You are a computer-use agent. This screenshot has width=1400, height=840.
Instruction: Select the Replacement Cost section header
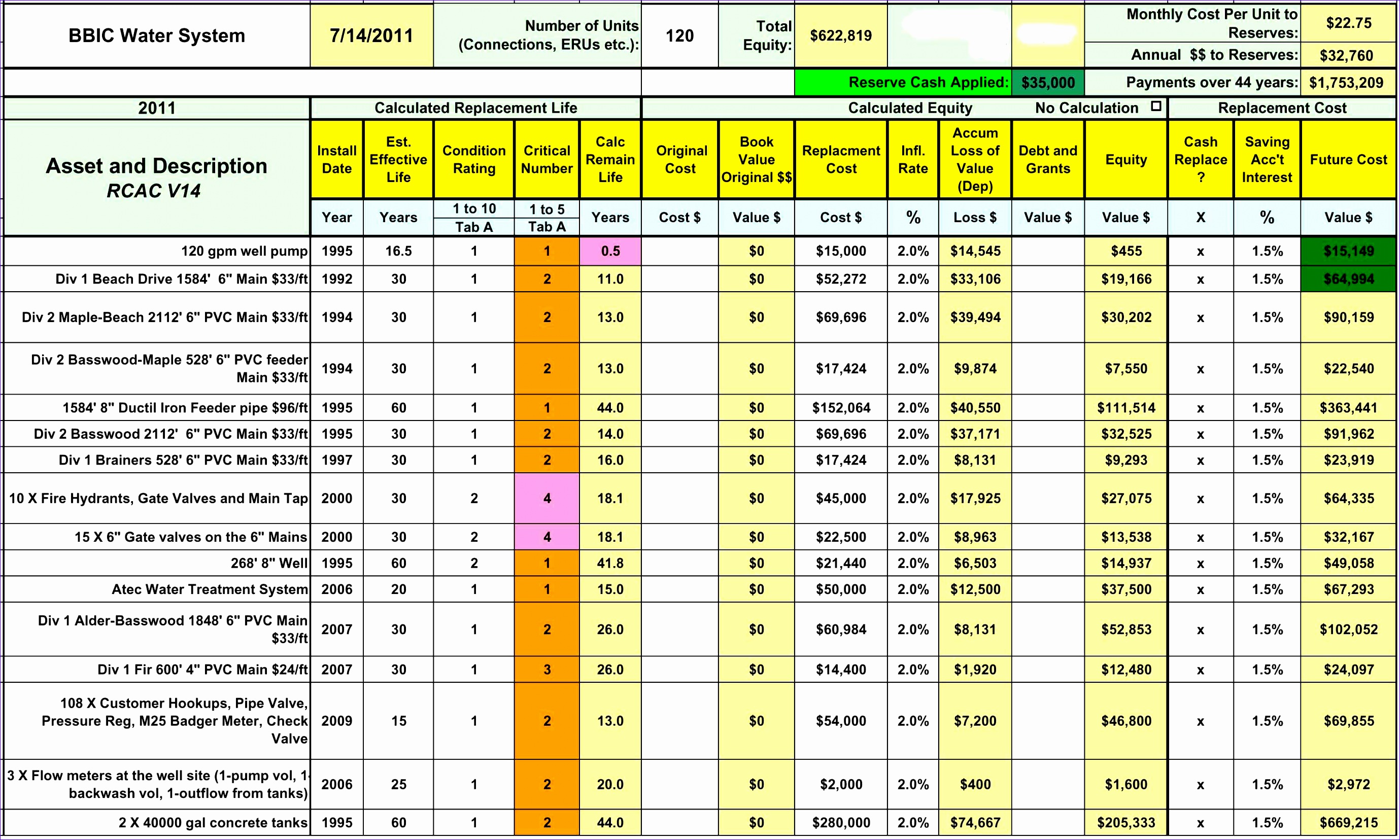(x=1282, y=107)
